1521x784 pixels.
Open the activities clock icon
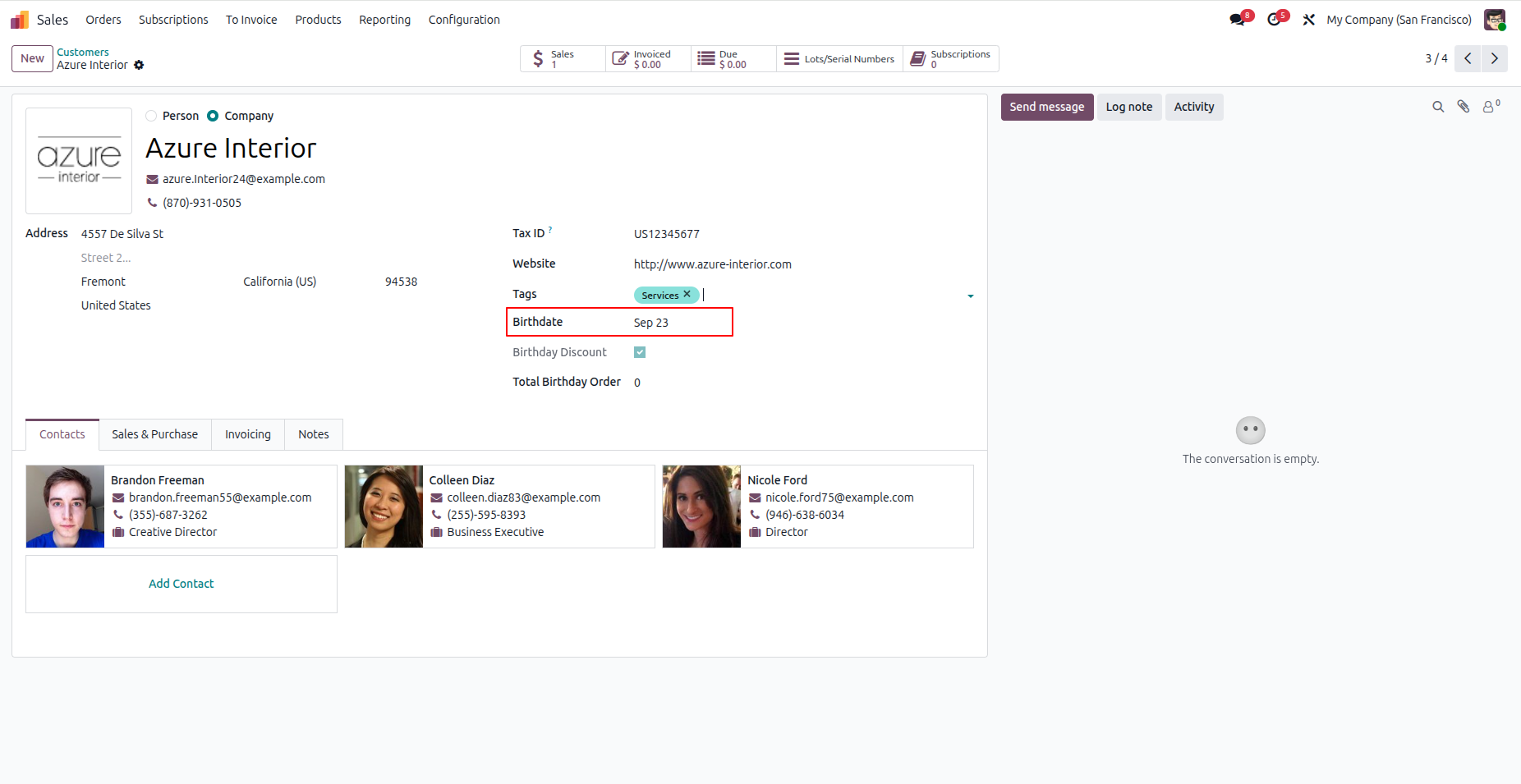click(1274, 20)
